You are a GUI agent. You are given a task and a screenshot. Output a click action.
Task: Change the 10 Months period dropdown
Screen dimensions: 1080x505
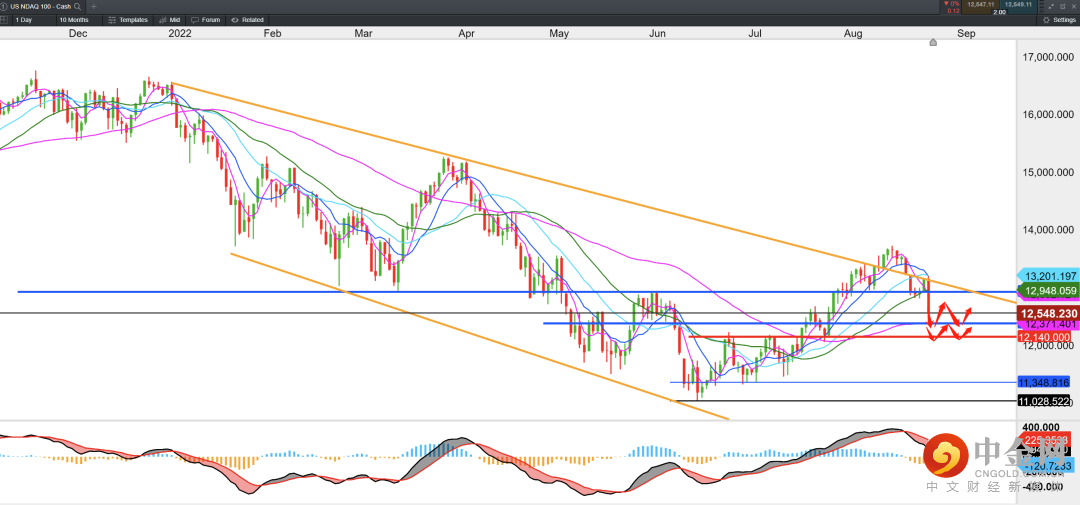pos(79,20)
